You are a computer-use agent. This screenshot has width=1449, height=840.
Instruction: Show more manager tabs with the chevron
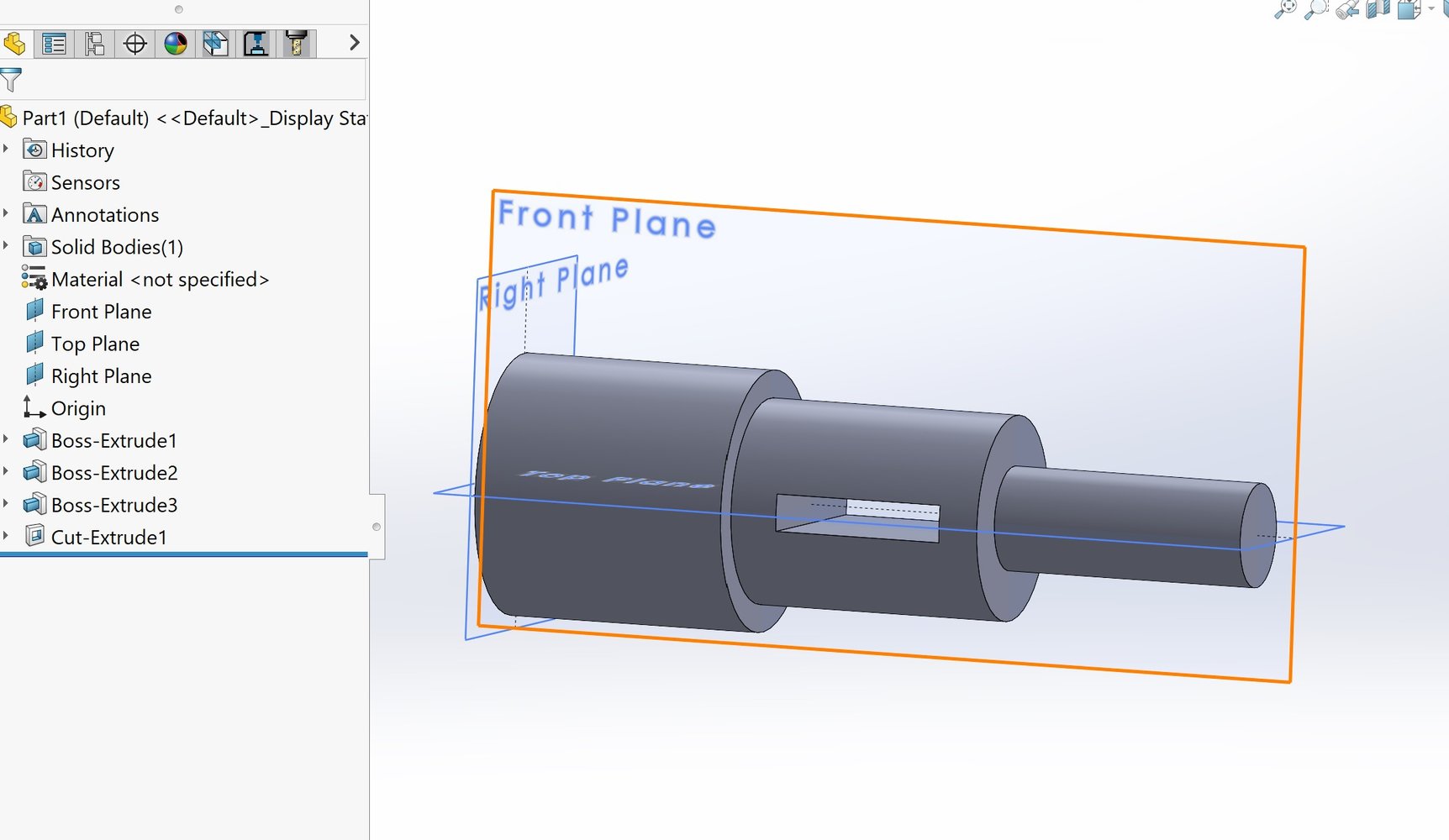pos(354,43)
